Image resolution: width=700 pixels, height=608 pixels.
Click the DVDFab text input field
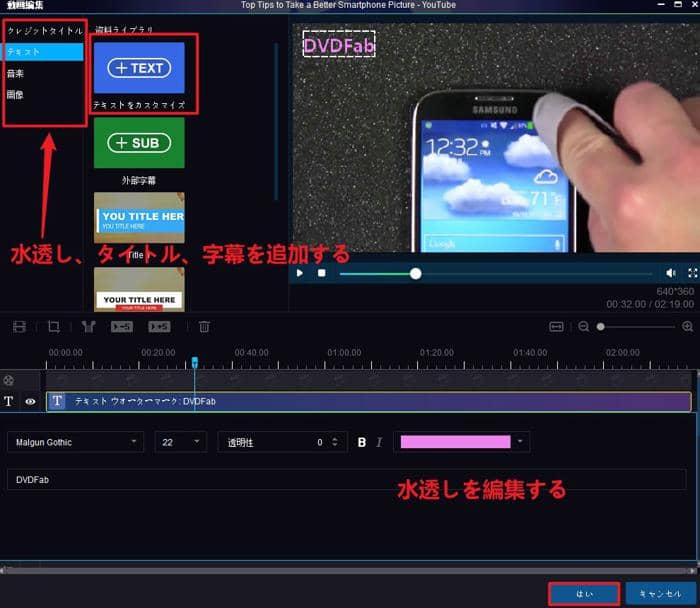click(x=346, y=479)
